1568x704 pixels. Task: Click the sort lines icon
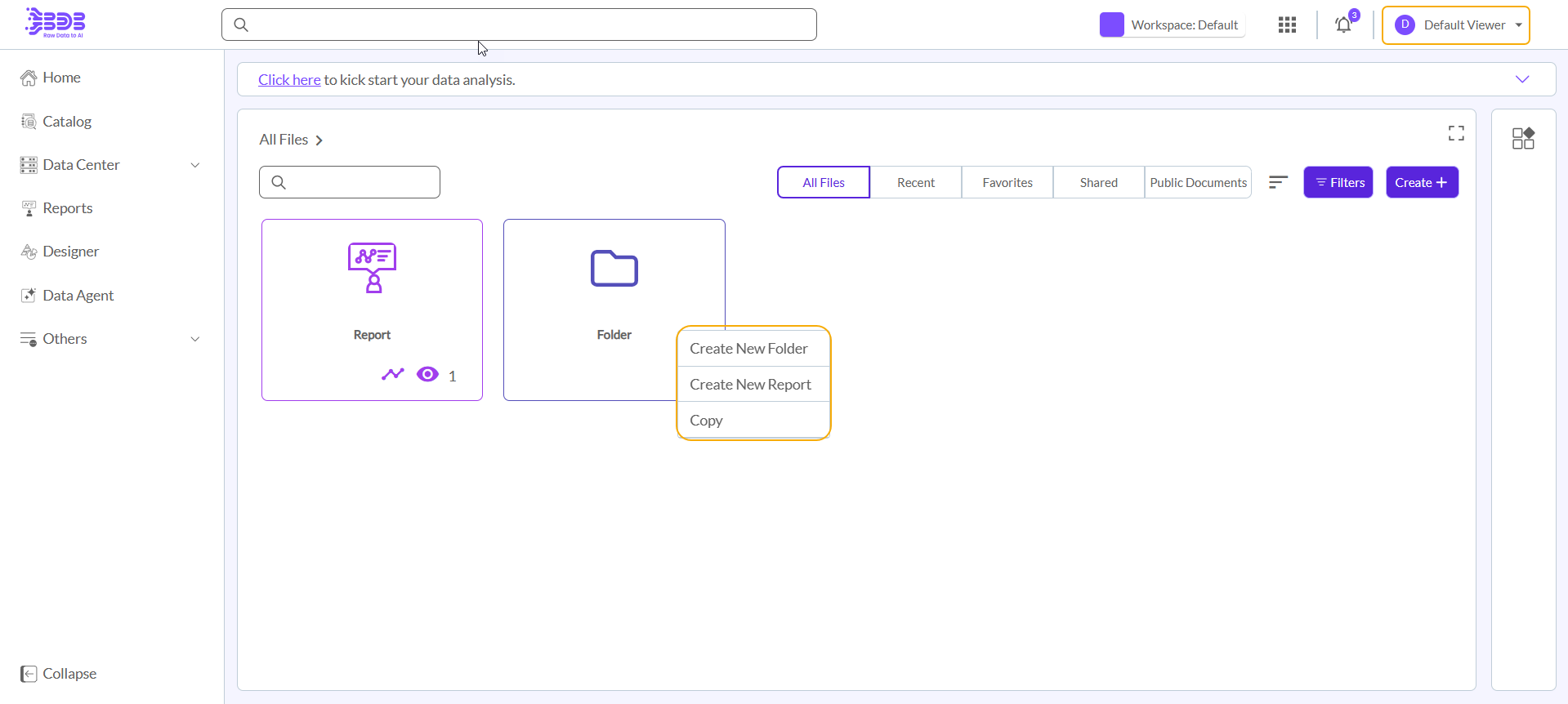1278,182
